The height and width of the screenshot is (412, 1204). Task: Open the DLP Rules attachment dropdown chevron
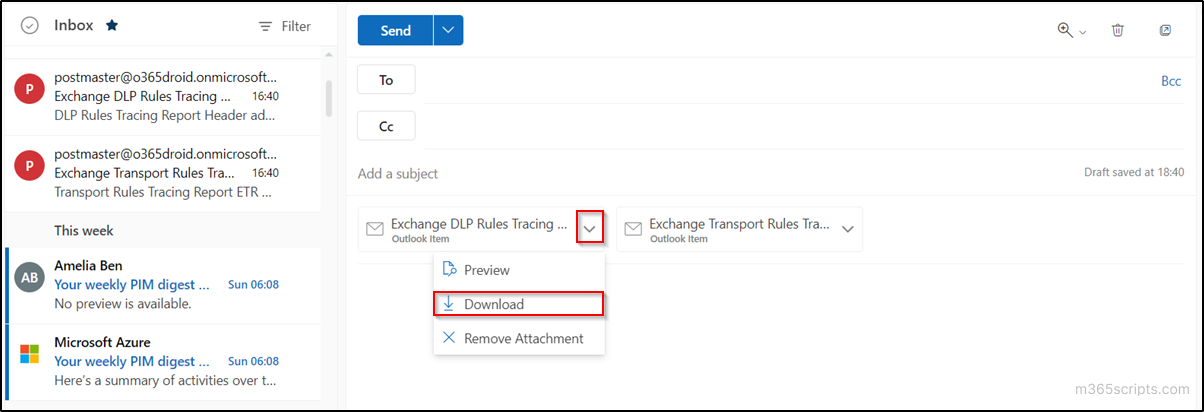[x=590, y=228]
